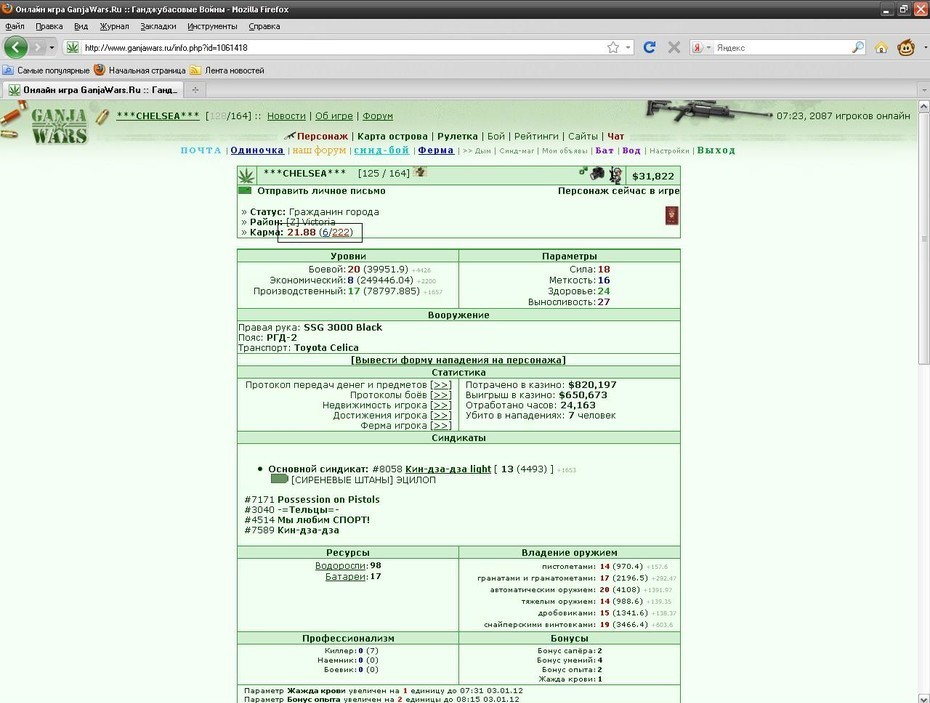
Task: Open the Новости link
Action: [286, 116]
